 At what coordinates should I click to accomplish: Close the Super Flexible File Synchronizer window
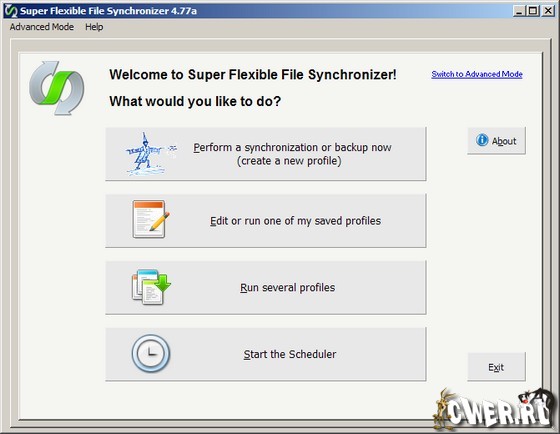tap(548, 11)
